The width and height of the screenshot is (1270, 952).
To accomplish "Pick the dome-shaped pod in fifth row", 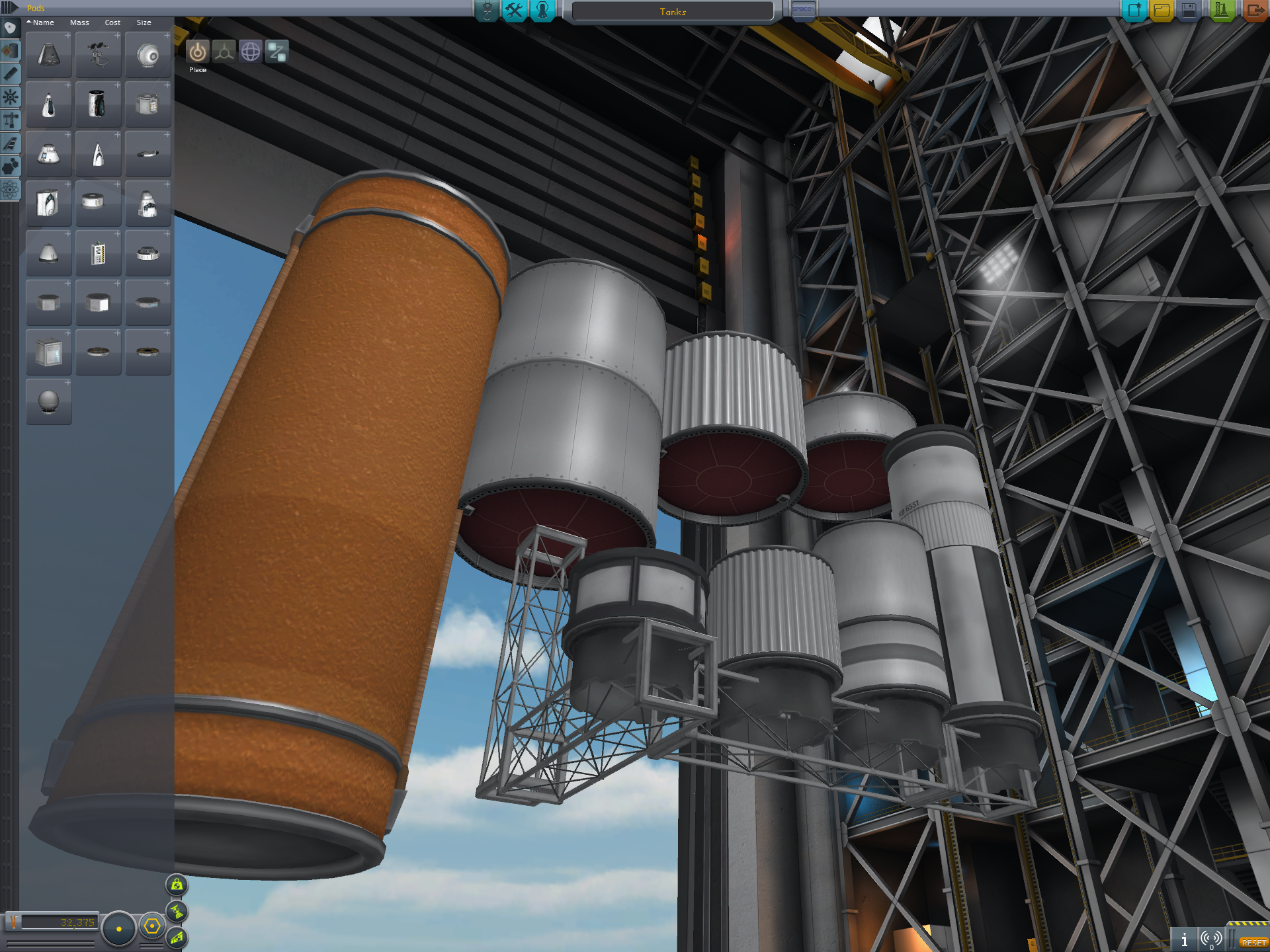I will 49,253.
